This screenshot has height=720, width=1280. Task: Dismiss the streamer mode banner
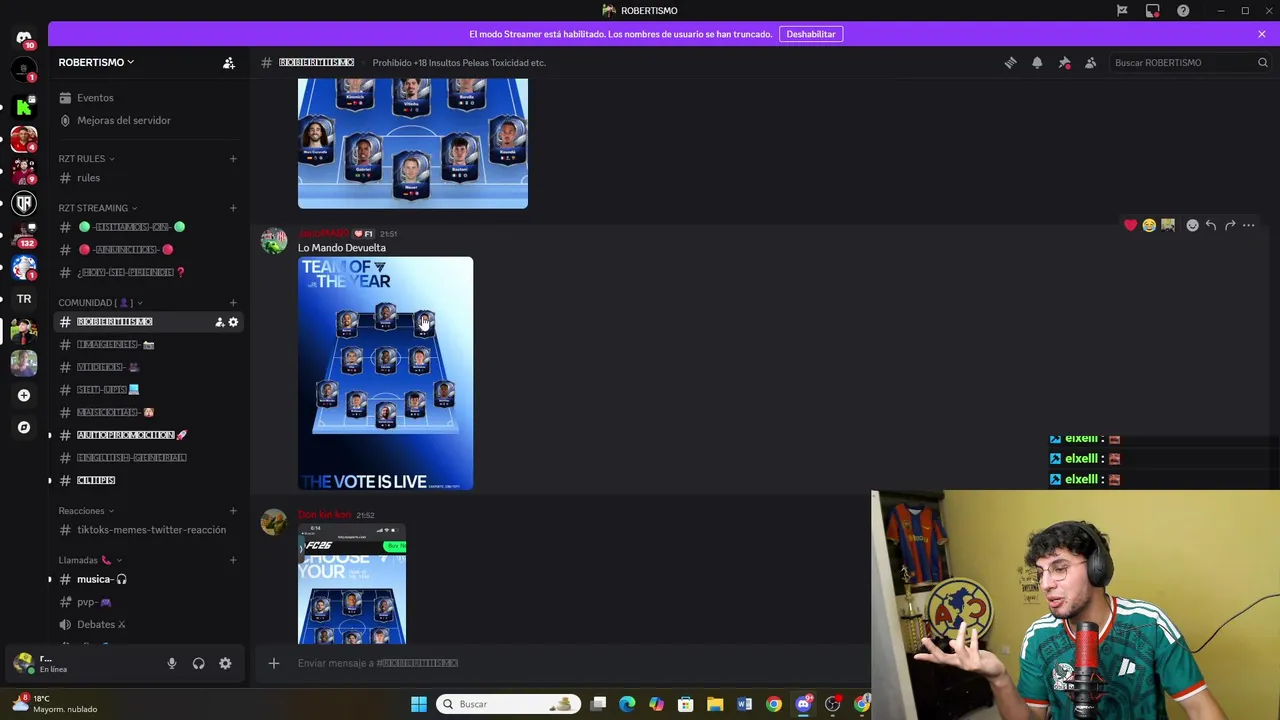point(1261,34)
